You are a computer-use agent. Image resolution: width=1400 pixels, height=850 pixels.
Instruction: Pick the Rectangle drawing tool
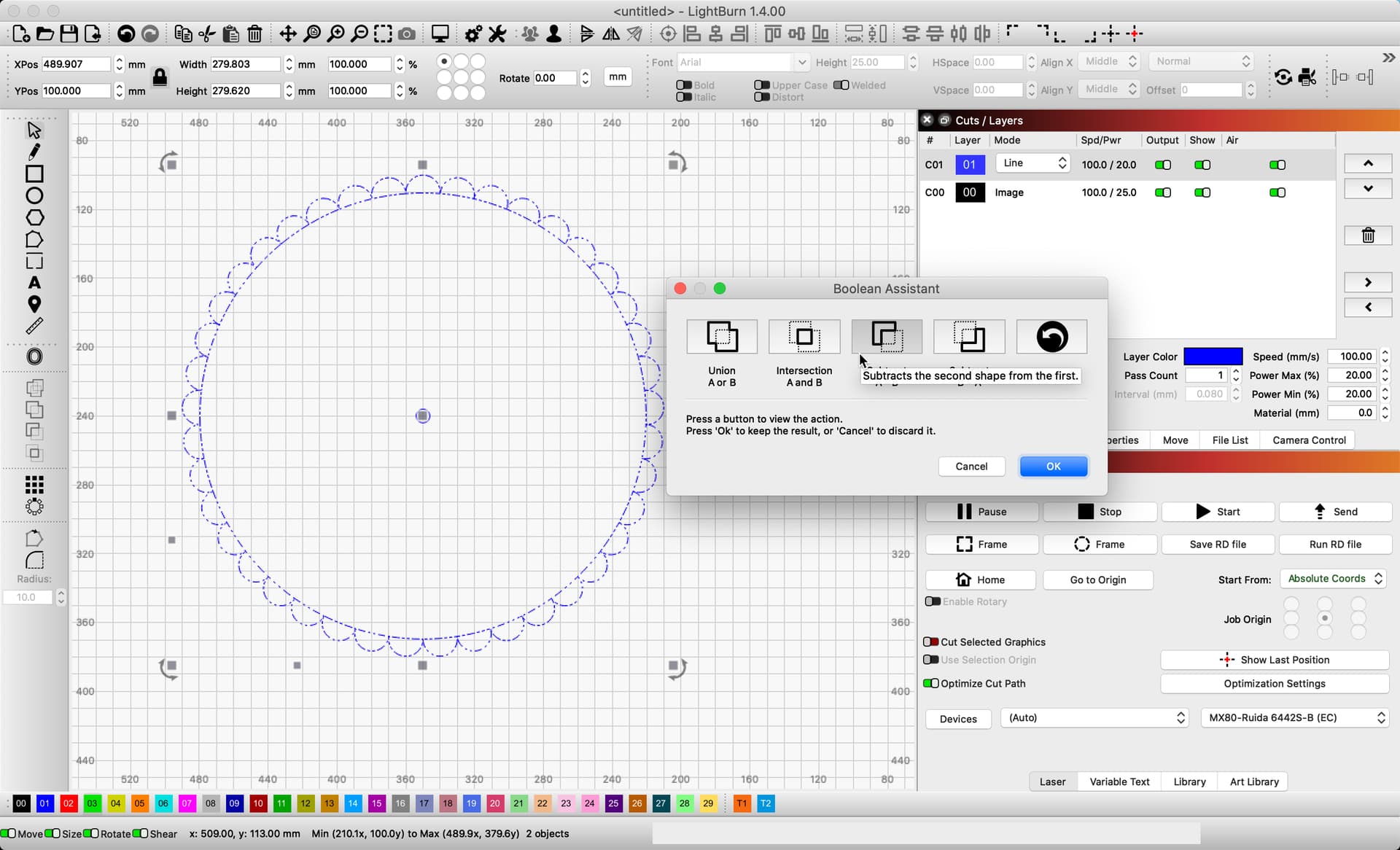[x=34, y=173]
